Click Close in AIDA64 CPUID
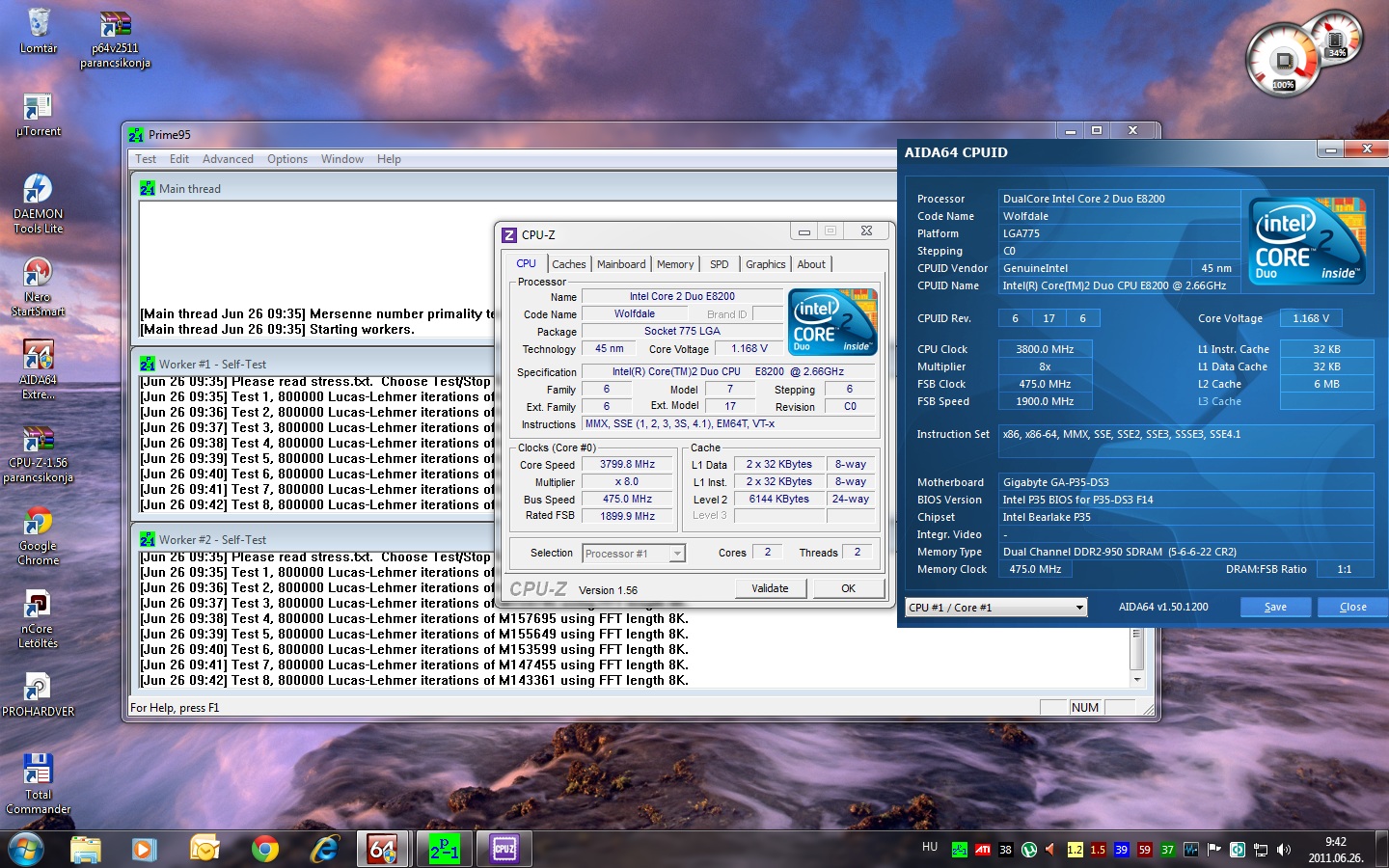This screenshot has width=1389, height=868. tap(1353, 607)
